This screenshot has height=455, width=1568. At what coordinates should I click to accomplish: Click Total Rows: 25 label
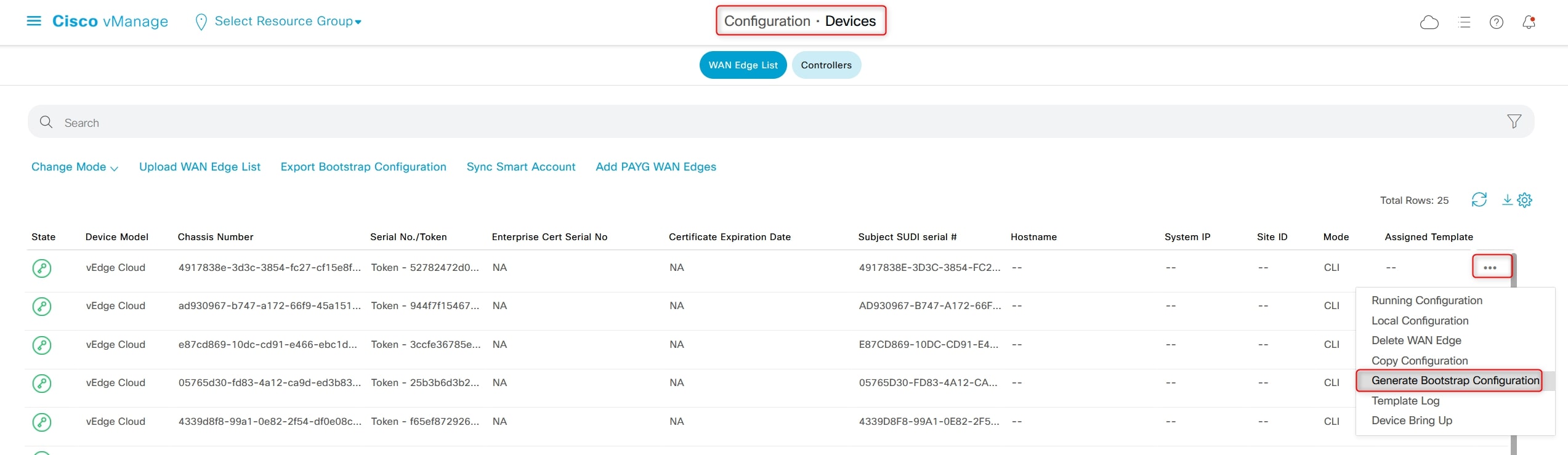pos(1414,201)
